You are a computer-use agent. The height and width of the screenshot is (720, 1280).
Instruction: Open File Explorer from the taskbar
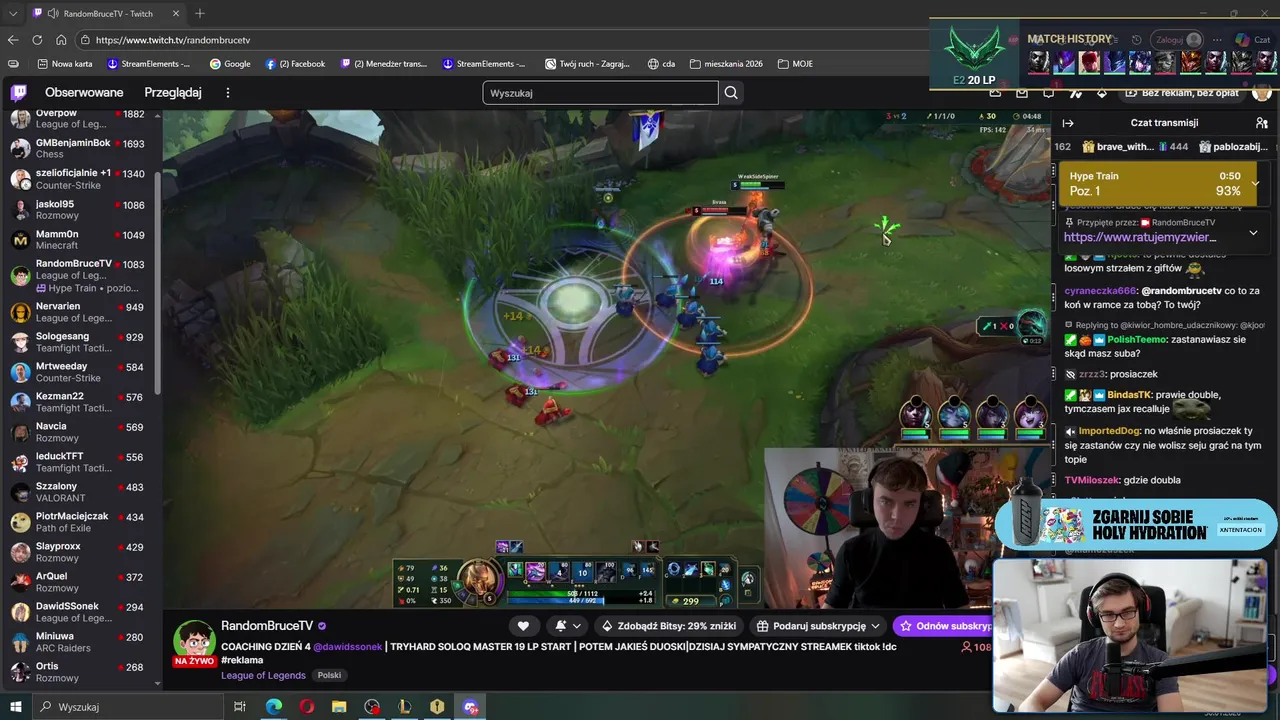tap(339, 707)
